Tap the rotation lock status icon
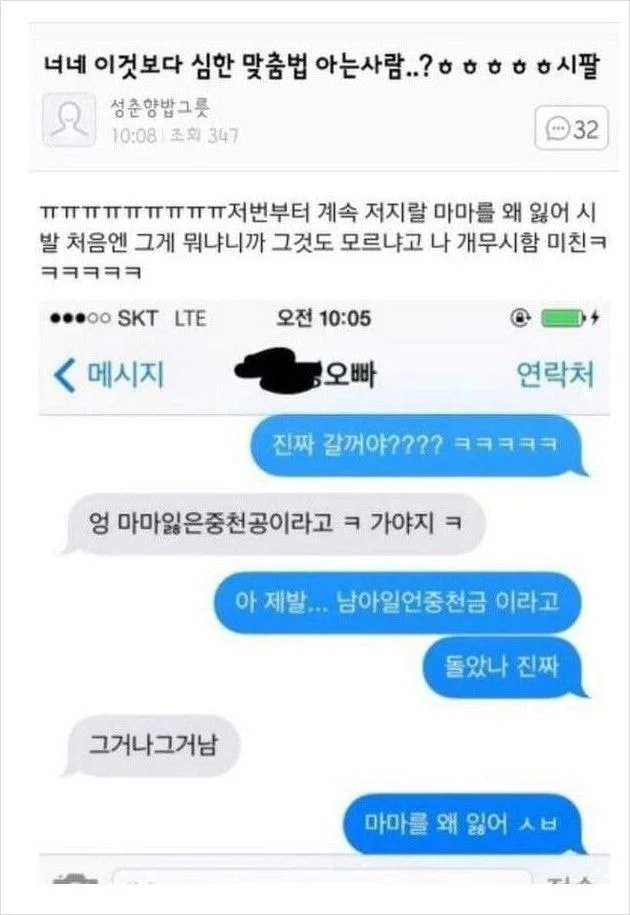Viewport: 630px width, 915px height. pyautogui.click(x=520, y=318)
